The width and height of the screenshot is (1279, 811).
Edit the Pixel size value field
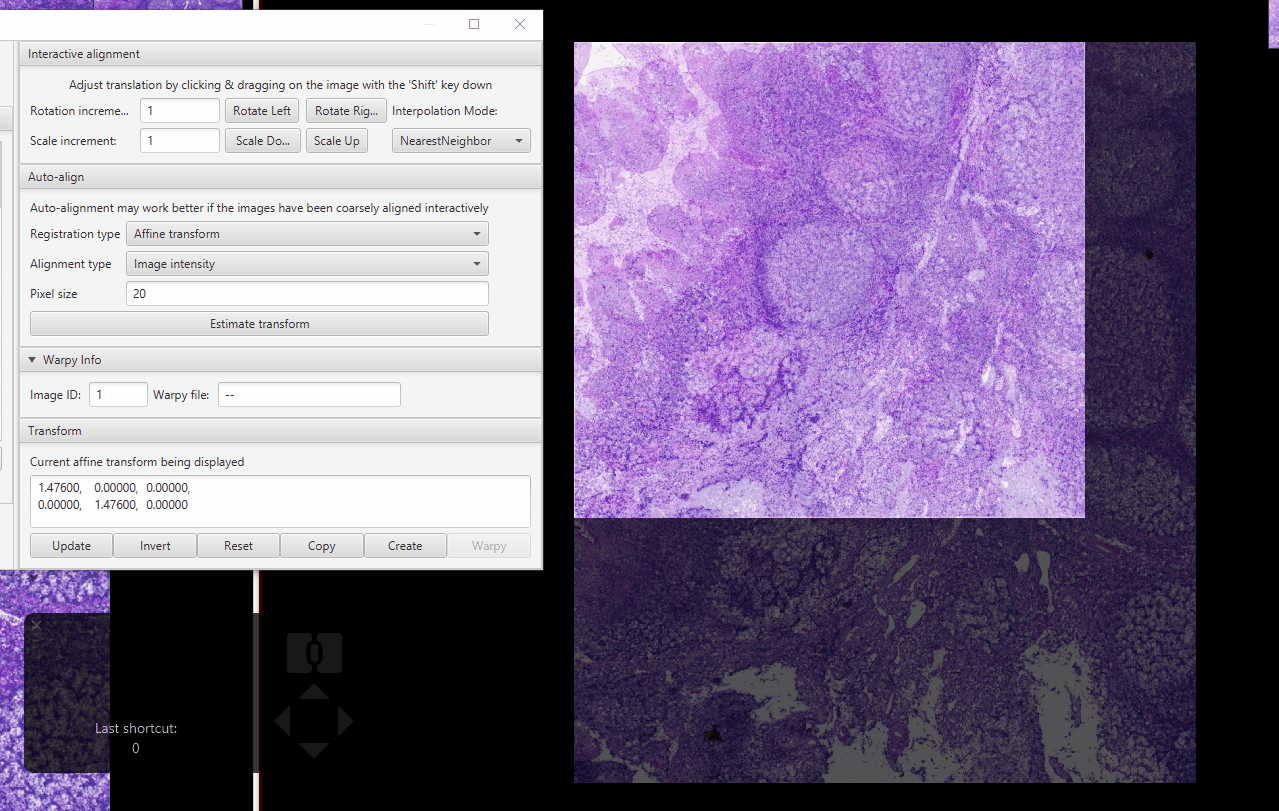[x=307, y=293]
